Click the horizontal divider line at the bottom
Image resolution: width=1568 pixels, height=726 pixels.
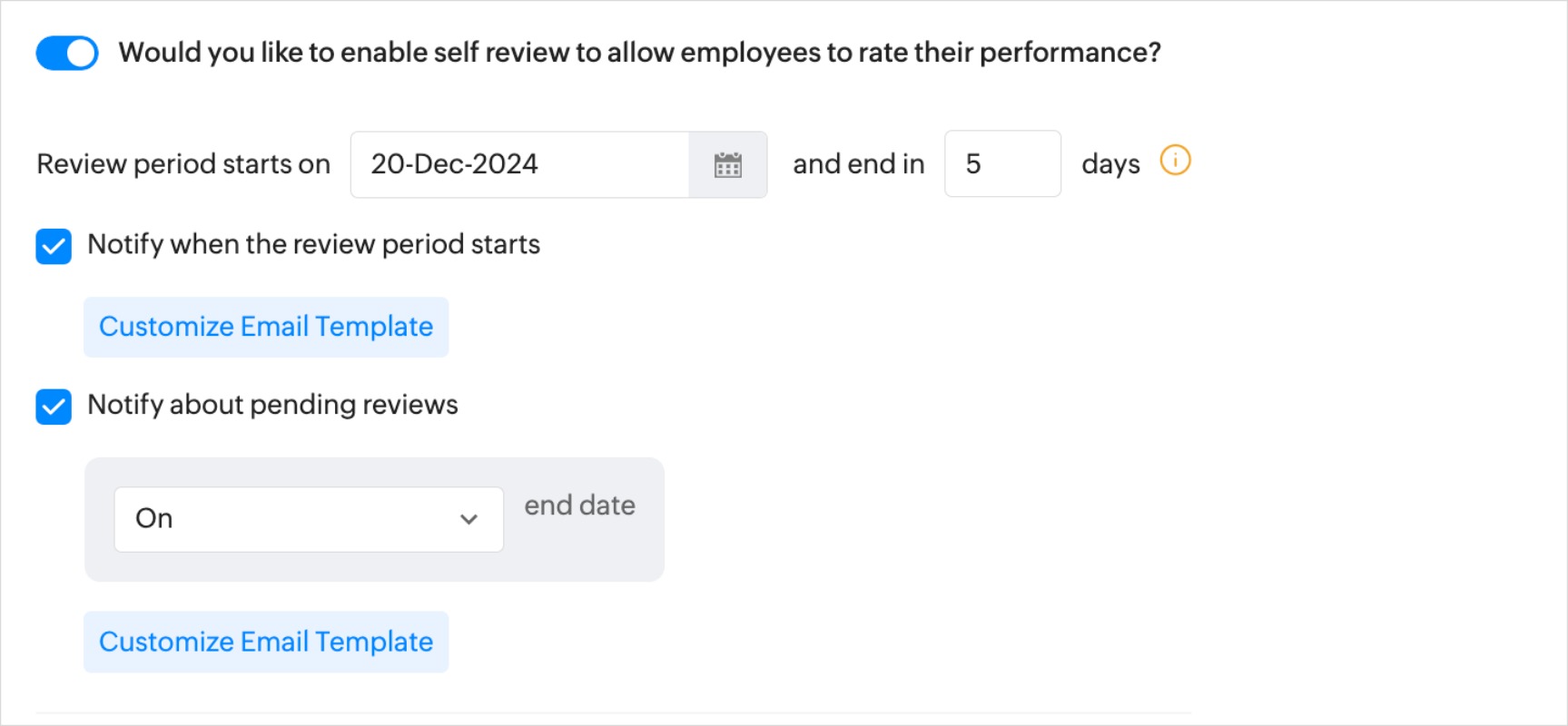[614, 713]
